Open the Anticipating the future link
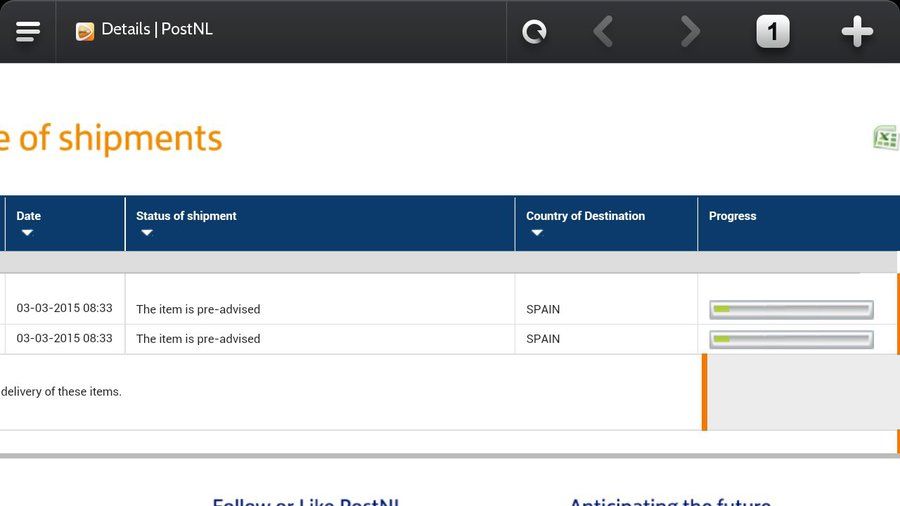This screenshot has width=900, height=506. coord(670,501)
